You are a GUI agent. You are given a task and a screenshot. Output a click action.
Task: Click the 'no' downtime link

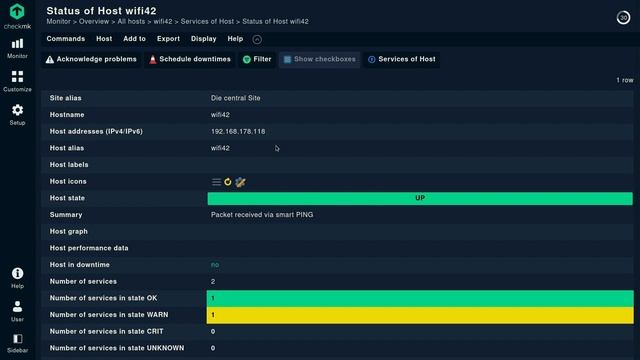click(x=215, y=265)
